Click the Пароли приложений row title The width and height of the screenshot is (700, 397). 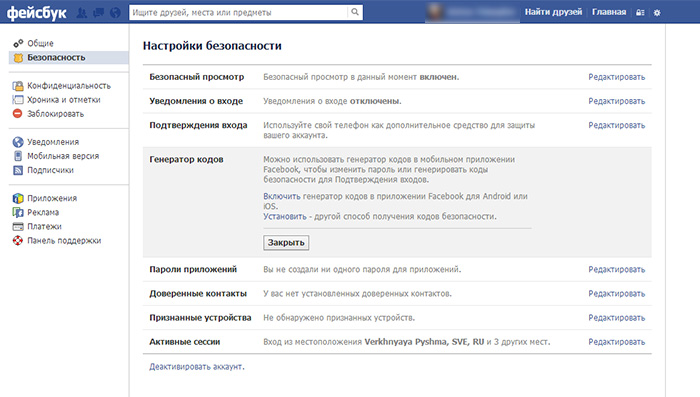coord(193,269)
